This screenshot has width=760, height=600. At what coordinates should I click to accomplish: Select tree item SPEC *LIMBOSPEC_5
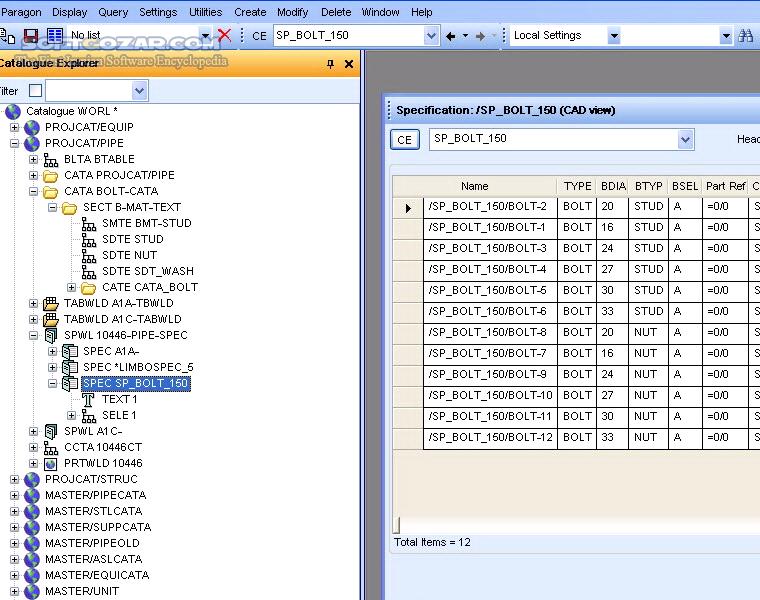[138, 367]
